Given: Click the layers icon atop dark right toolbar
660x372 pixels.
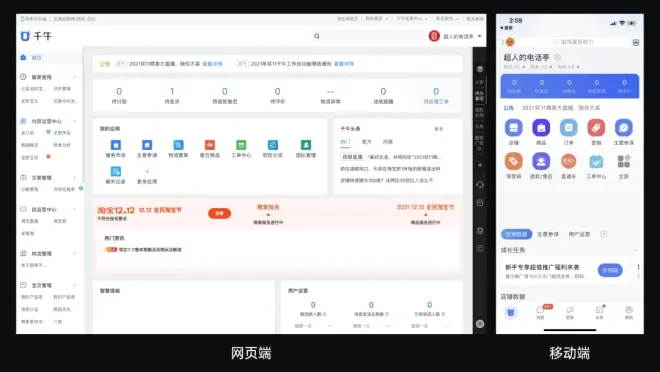Looking at the screenshot, I should (x=480, y=69).
